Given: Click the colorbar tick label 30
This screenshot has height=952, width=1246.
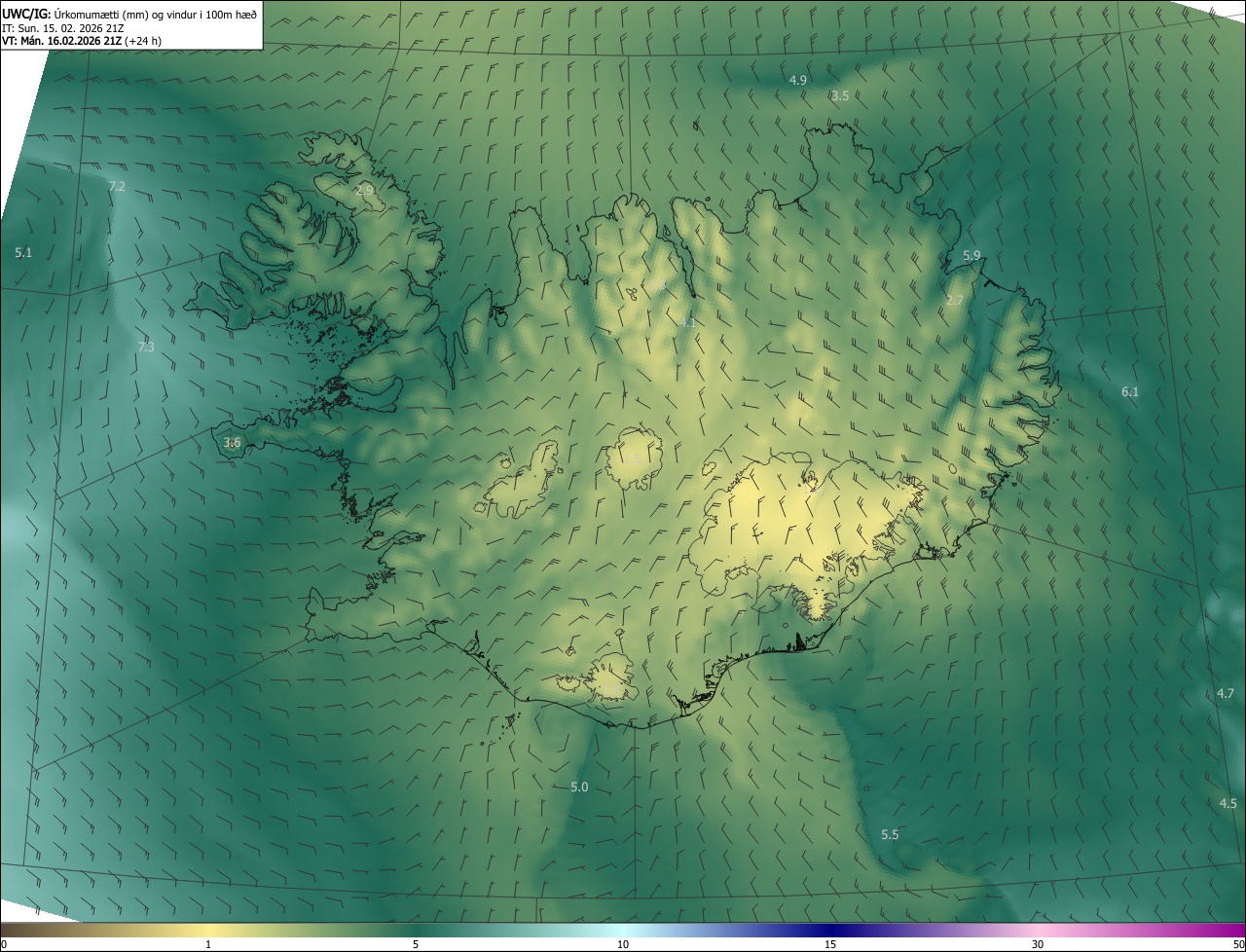Looking at the screenshot, I should pyautogui.click(x=1038, y=945).
